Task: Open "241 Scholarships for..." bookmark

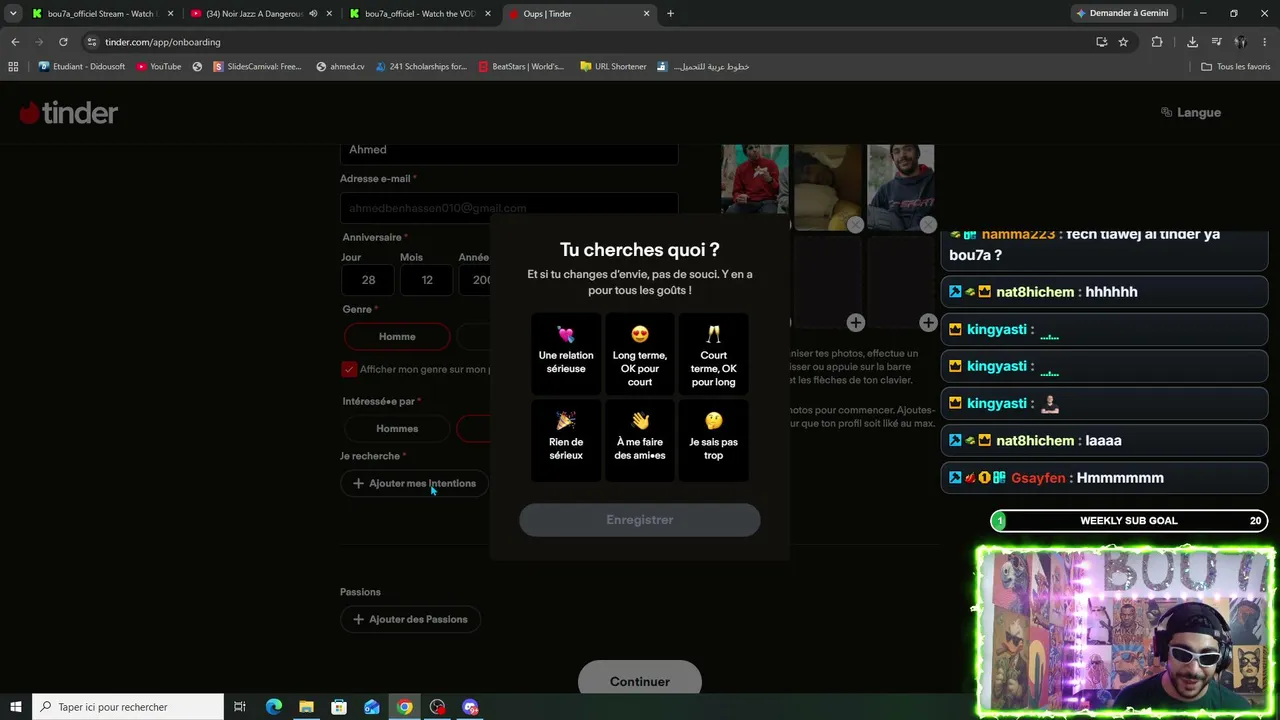Action: coord(421,67)
